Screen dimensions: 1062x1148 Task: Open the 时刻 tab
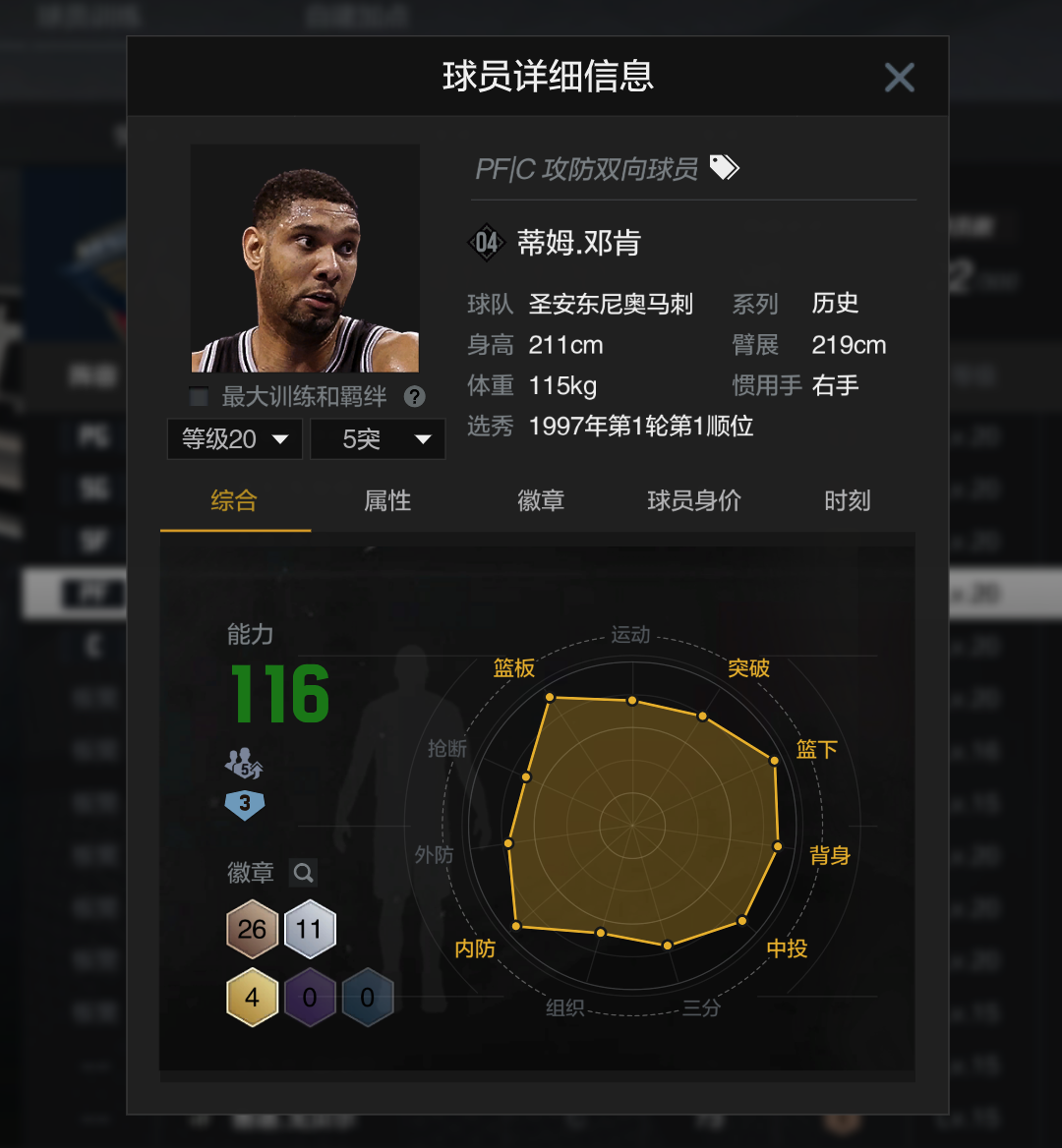(x=848, y=501)
